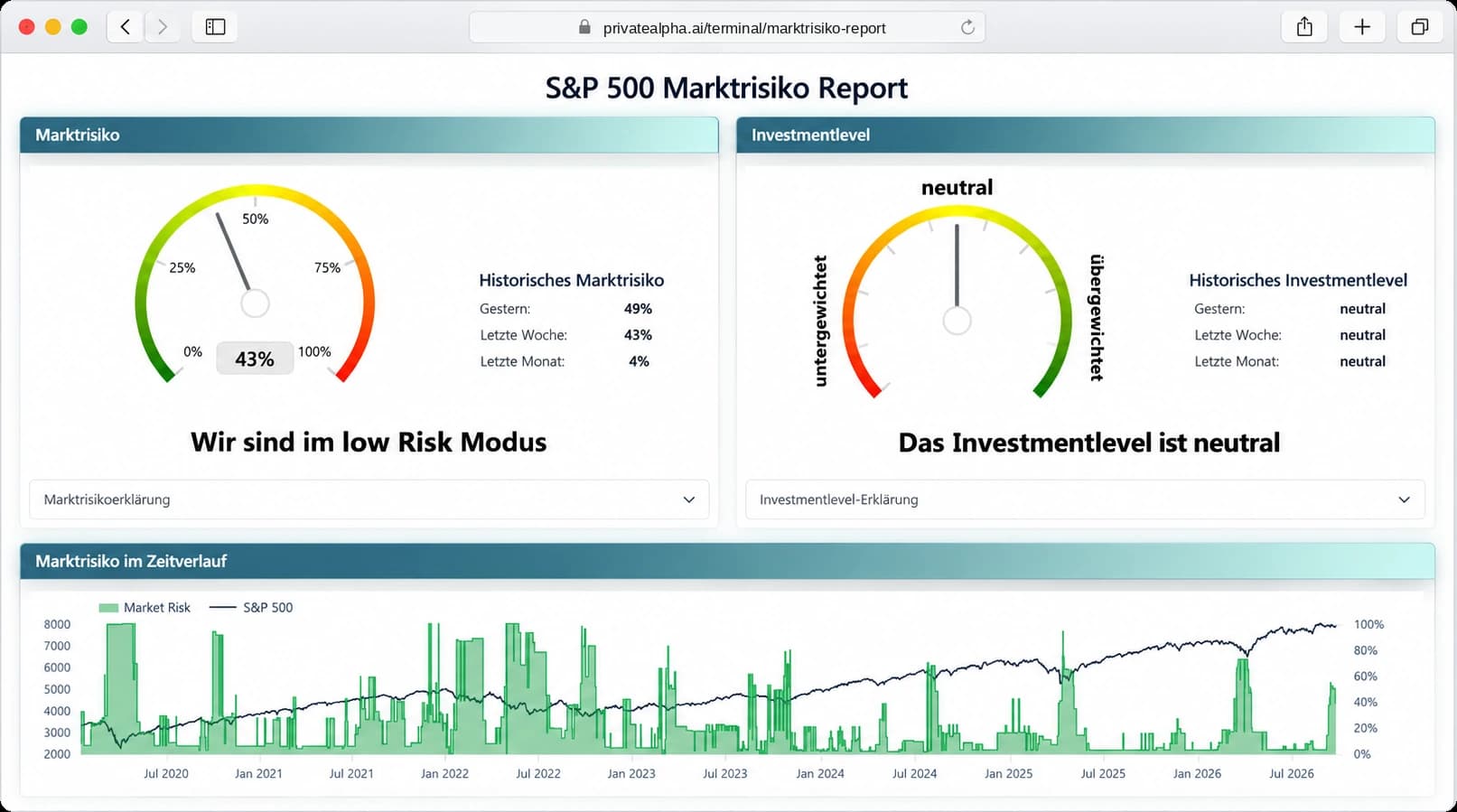This screenshot has height=812, width=1457.
Task: Focus the privatealpha.ai address bar
Action: coord(727,27)
